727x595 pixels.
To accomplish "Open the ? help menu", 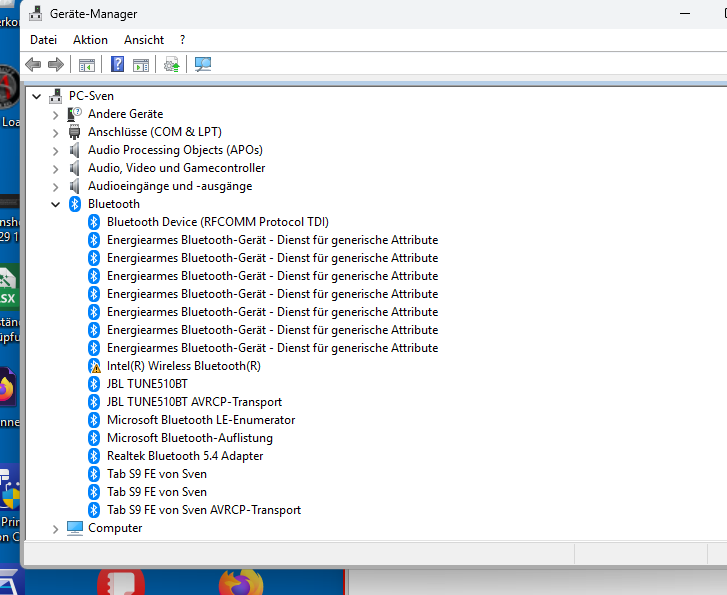I will click(x=183, y=40).
